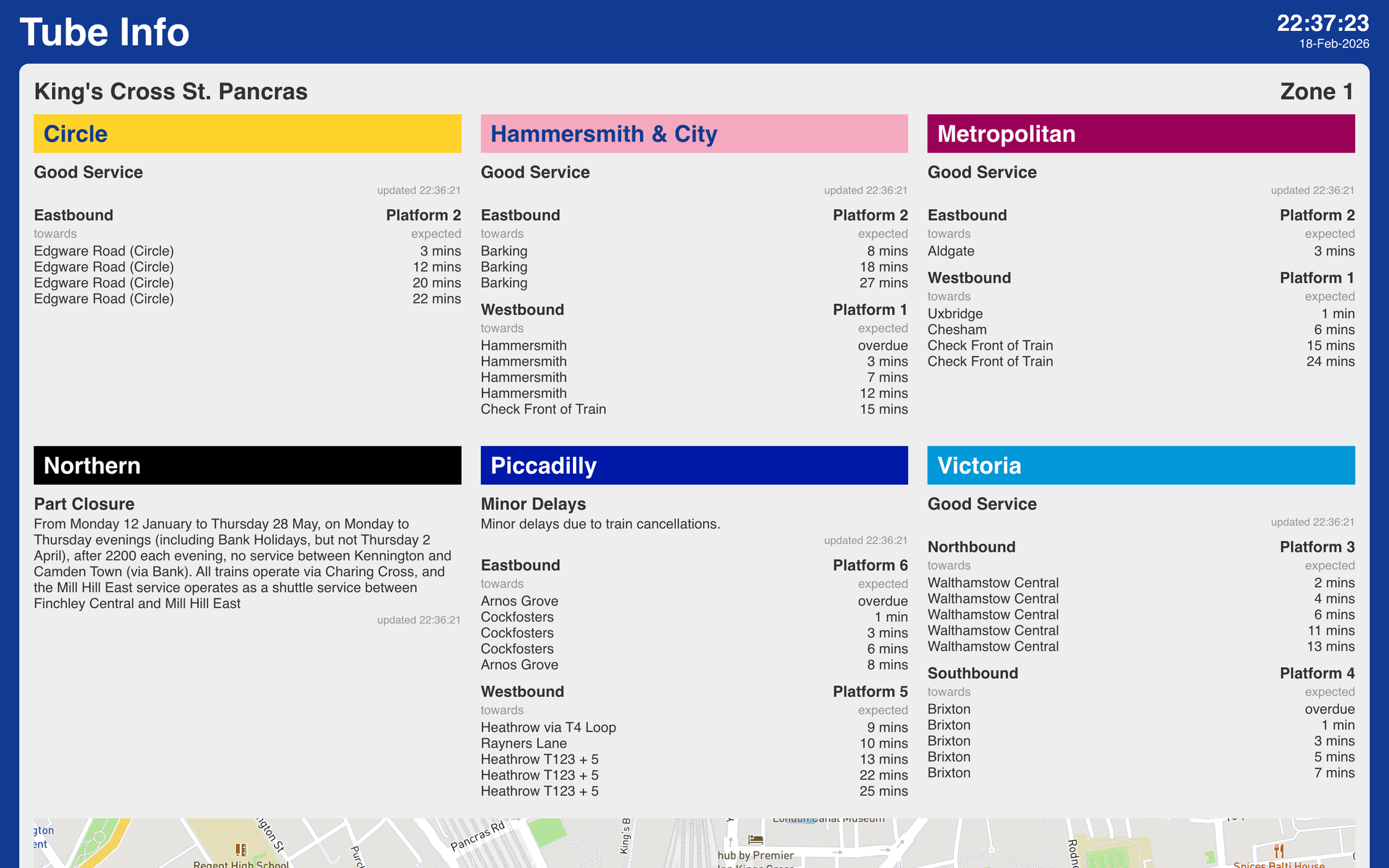Select Walthamstow Central train in 13 mins
The image size is (1389, 868).
(x=1141, y=647)
